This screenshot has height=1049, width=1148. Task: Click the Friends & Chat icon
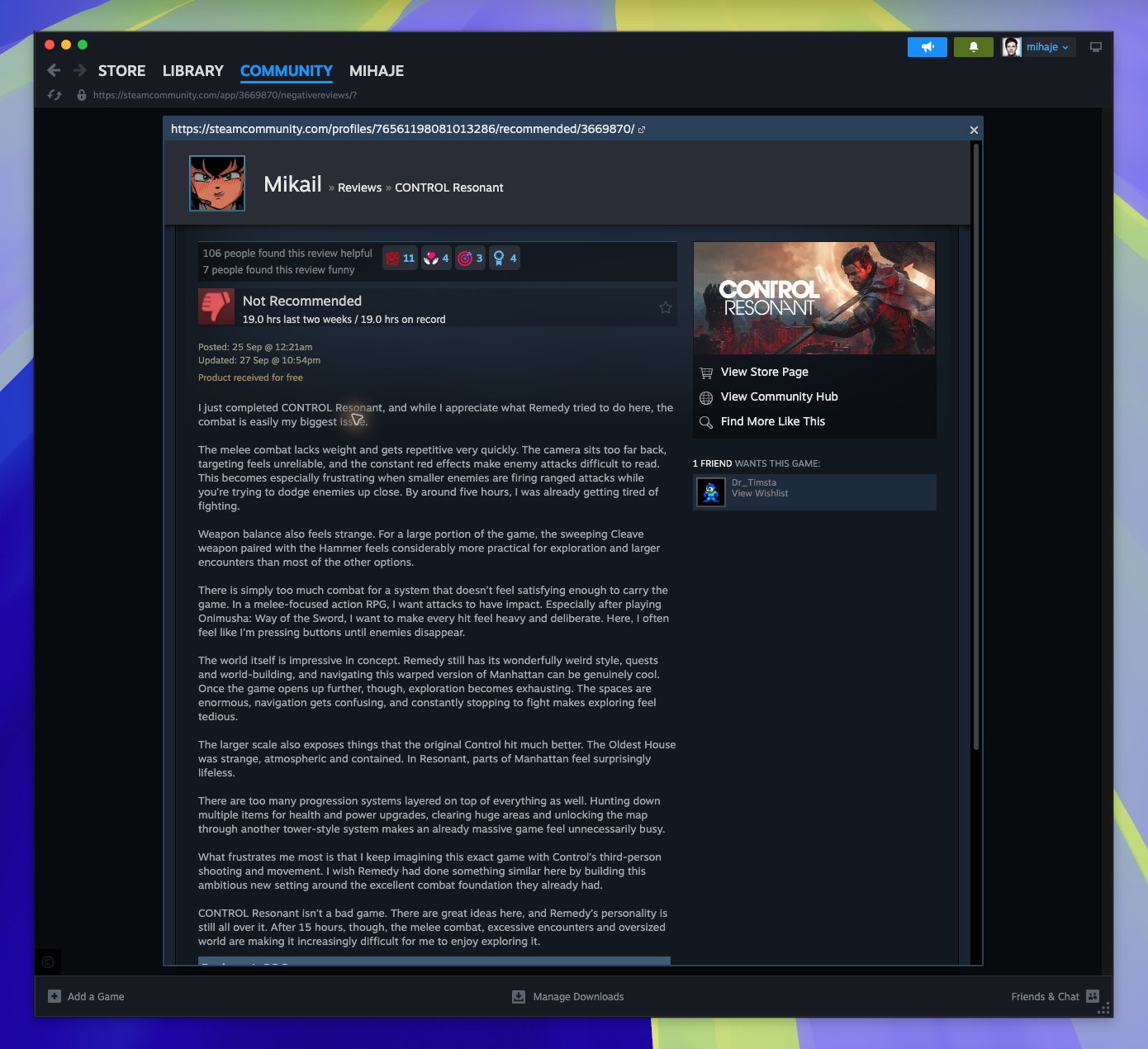1093,996
